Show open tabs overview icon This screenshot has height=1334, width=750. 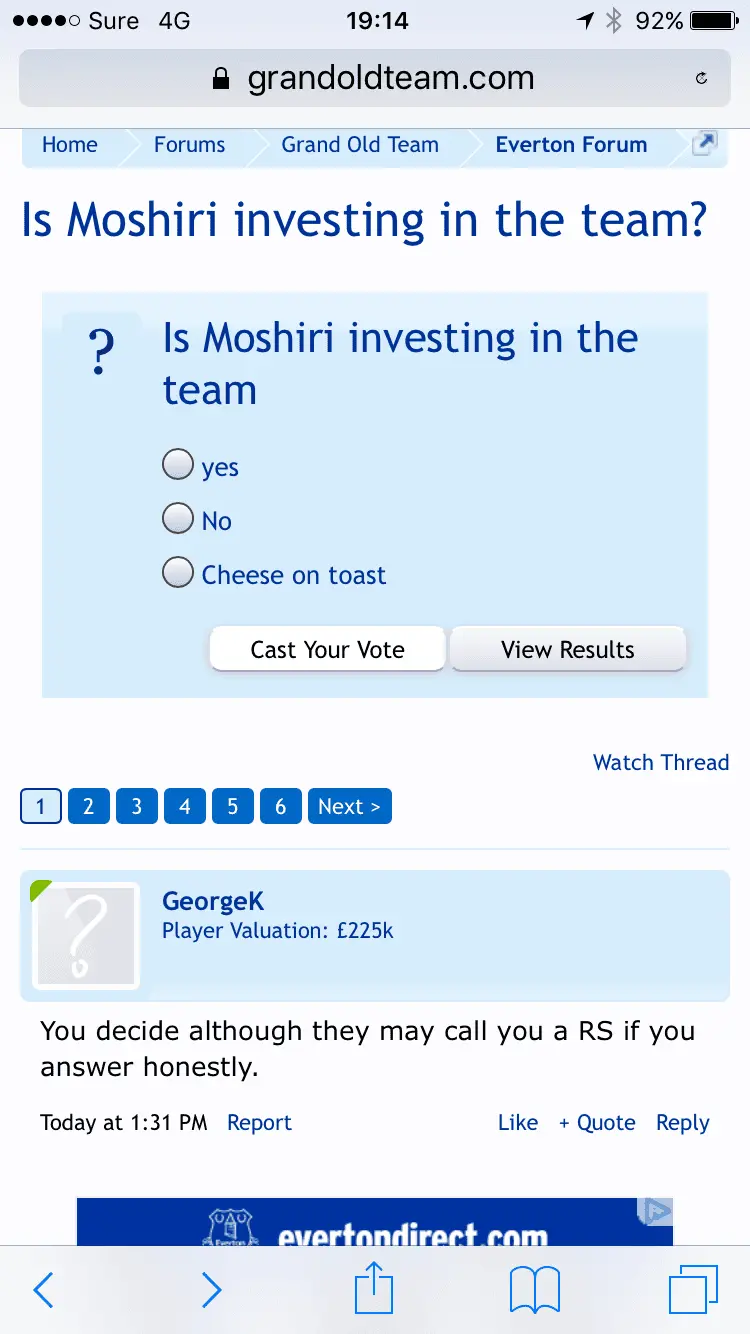click(693, 1289)
